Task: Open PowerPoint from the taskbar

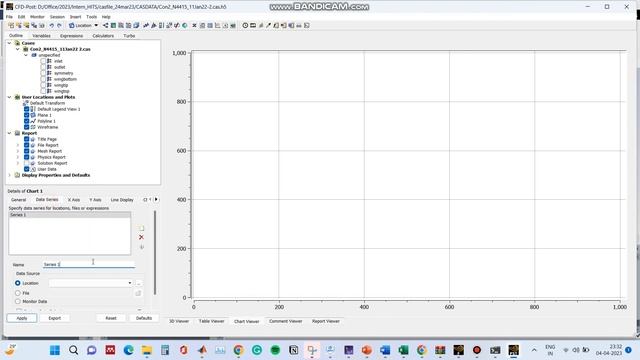Action: [x=367, y=350]
